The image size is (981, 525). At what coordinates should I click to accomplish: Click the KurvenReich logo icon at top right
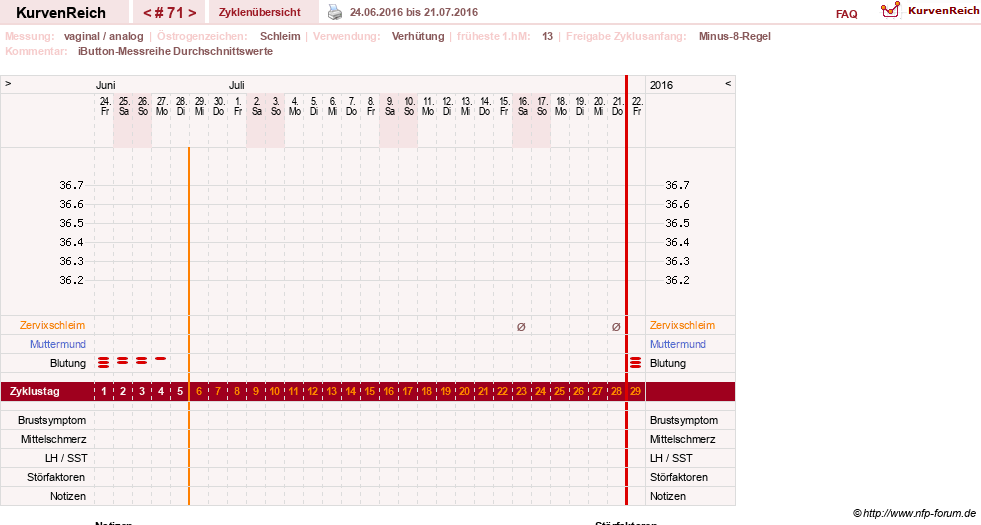coord(890,9)
